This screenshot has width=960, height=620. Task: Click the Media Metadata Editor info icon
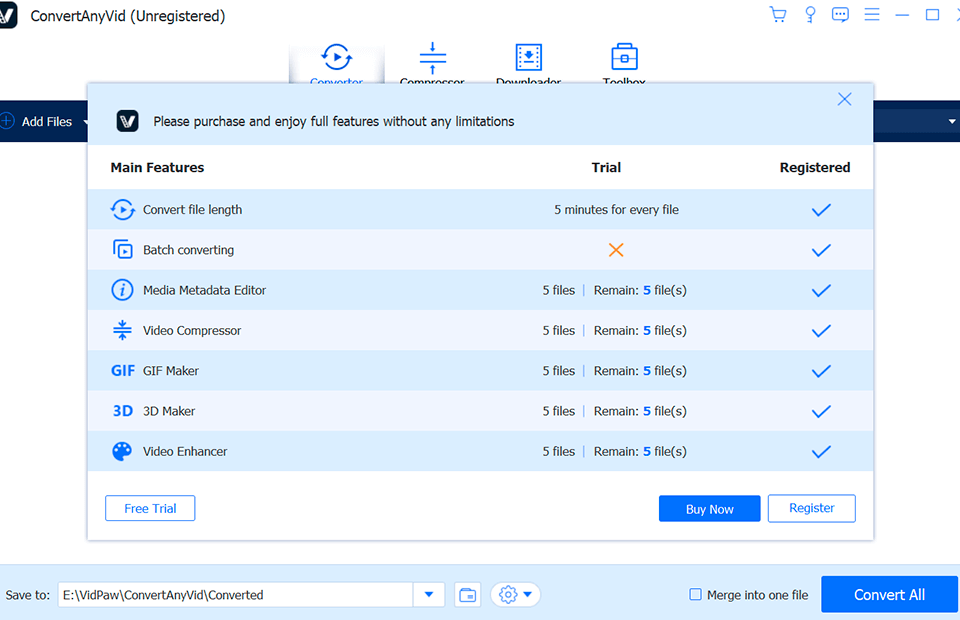tap(122, 290)
